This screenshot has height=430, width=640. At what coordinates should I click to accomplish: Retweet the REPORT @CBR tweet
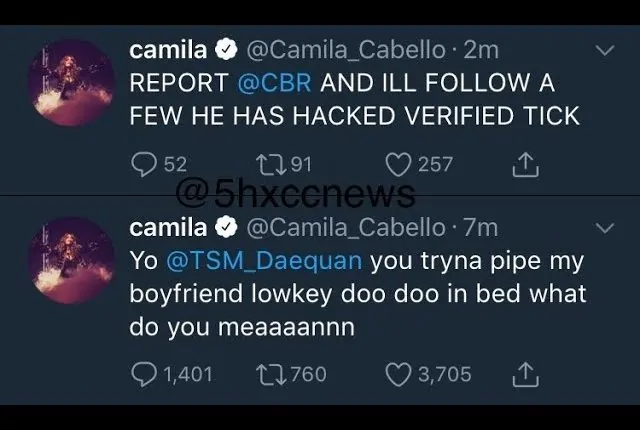(x=272, y=165)
